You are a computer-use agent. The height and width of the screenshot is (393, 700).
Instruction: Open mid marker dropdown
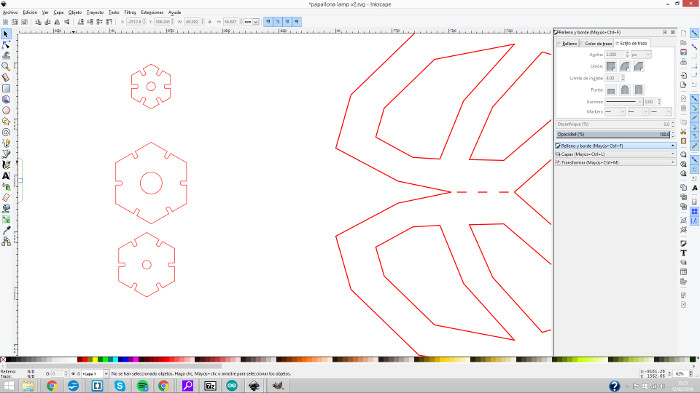pos(638,112)
